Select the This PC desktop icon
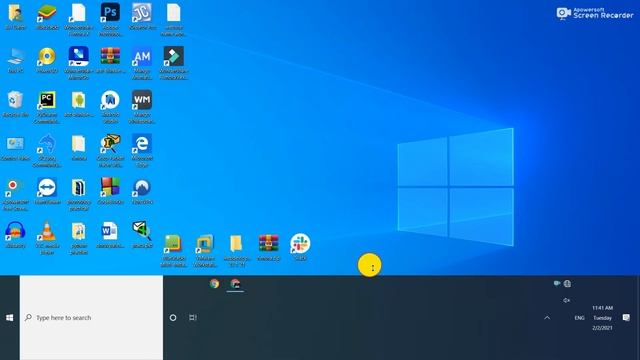640x360 pixels. 16,60
